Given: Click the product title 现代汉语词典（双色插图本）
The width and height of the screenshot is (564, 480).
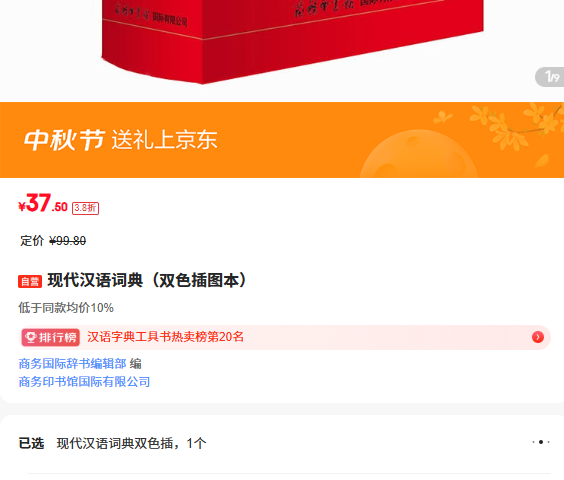Looking at the screenshot, I should tap(147, 281).
